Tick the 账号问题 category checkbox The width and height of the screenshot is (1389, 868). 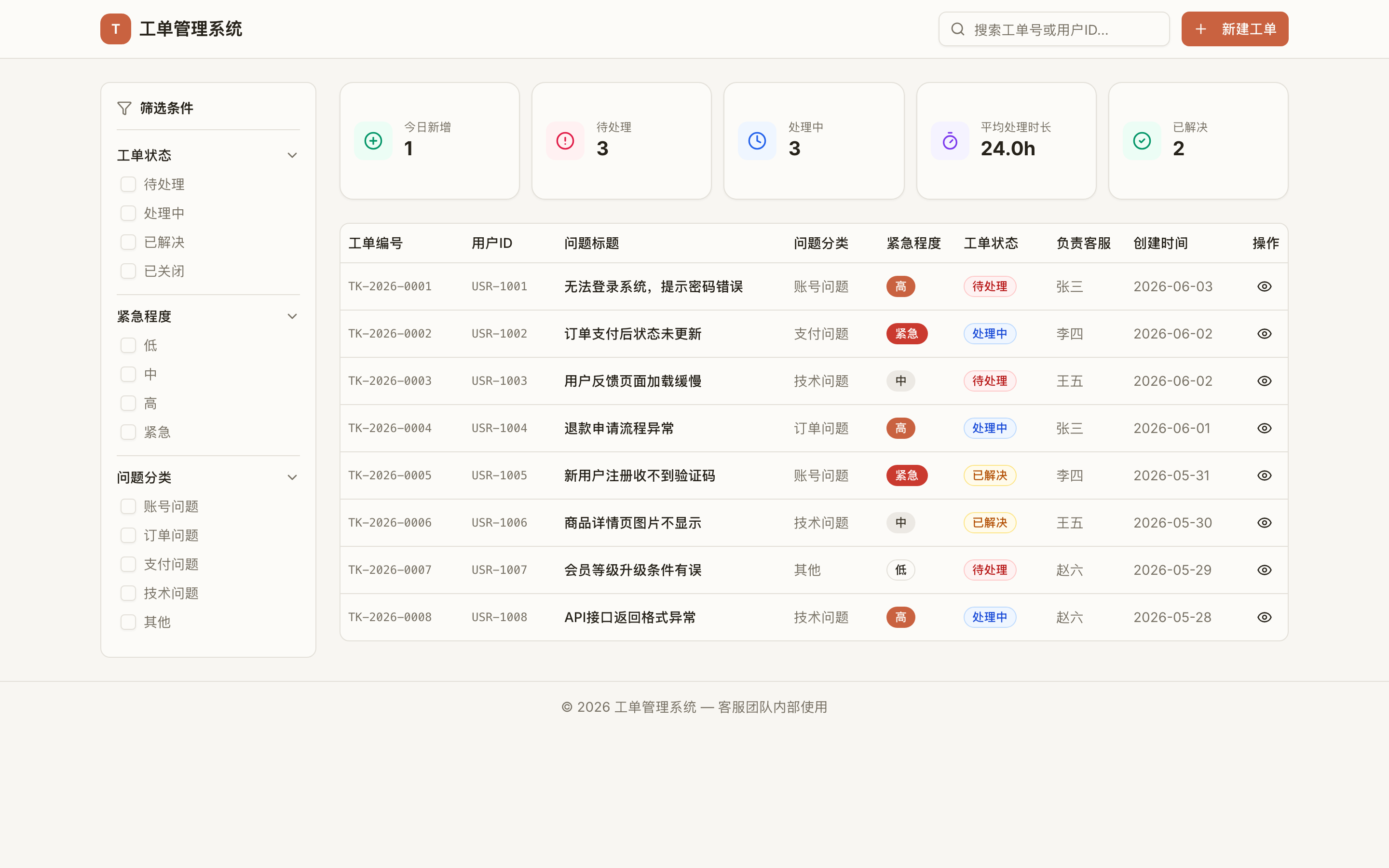click(x=128, y=506)
